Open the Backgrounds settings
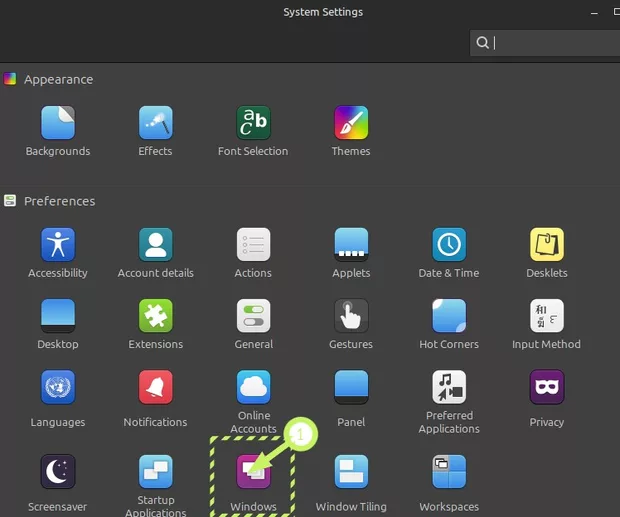Screen dimensions: 620x517 tap(58, 124)
